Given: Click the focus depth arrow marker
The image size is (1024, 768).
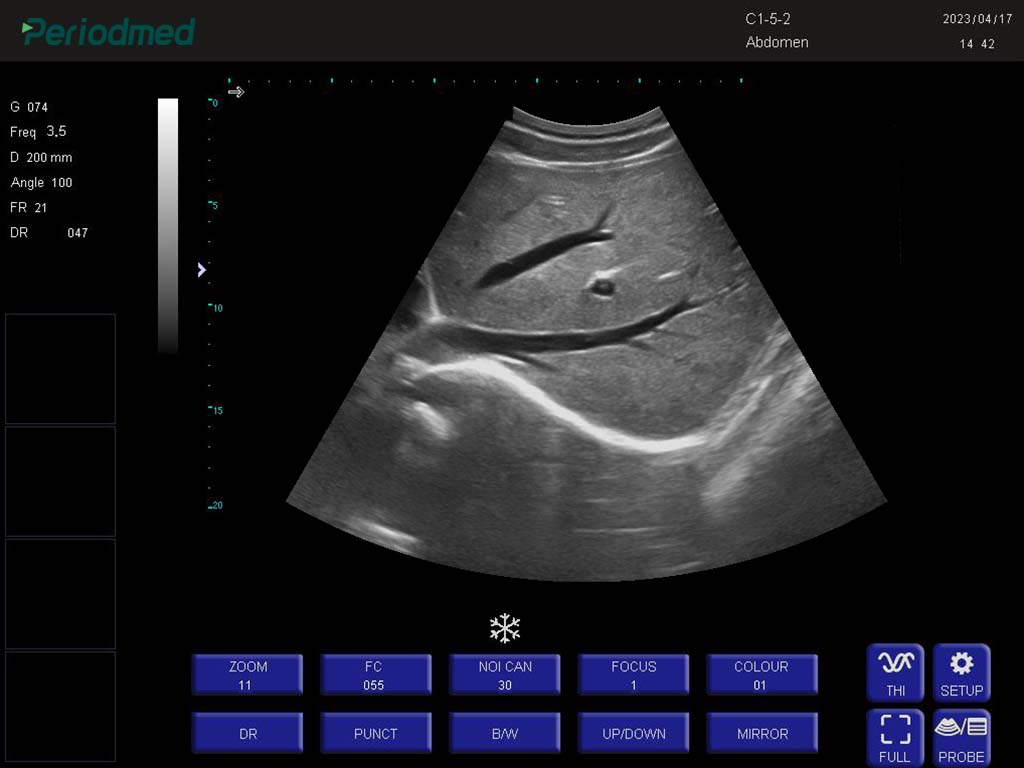Looking at the screenshot, I should pos(202,270).
